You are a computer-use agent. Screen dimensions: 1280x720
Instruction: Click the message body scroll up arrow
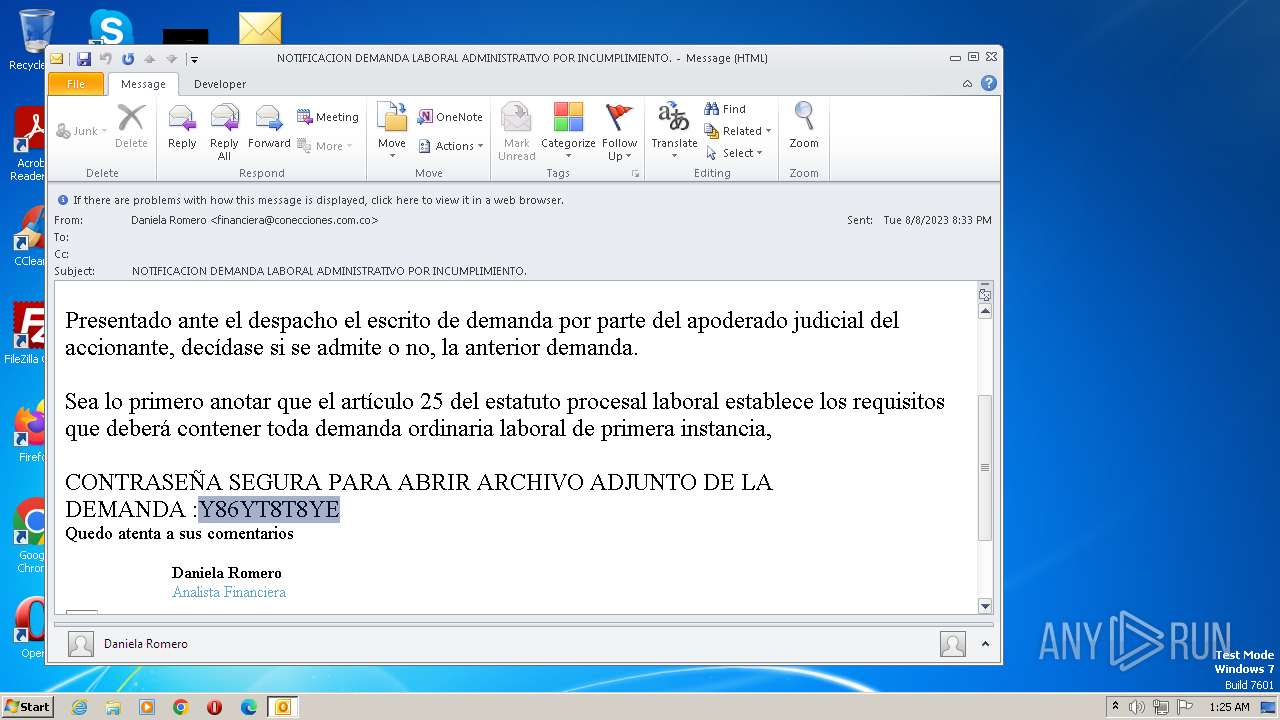coord(985,311)
